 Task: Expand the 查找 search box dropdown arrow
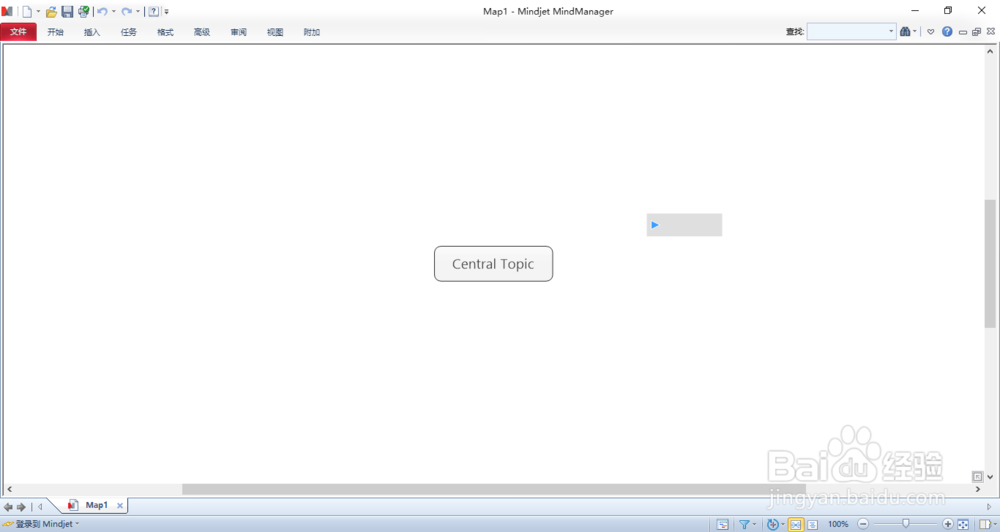coord(892,31)
